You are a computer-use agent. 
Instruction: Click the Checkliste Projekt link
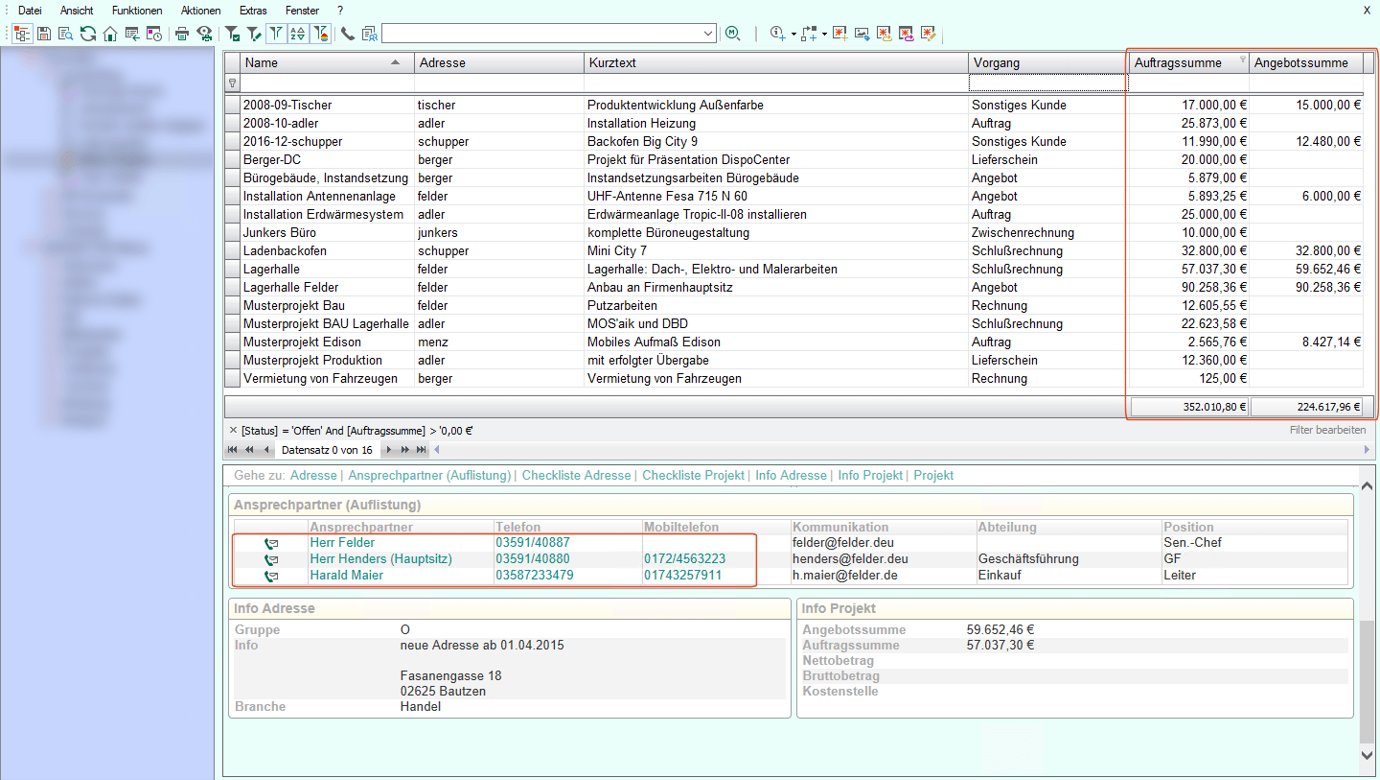693,476
